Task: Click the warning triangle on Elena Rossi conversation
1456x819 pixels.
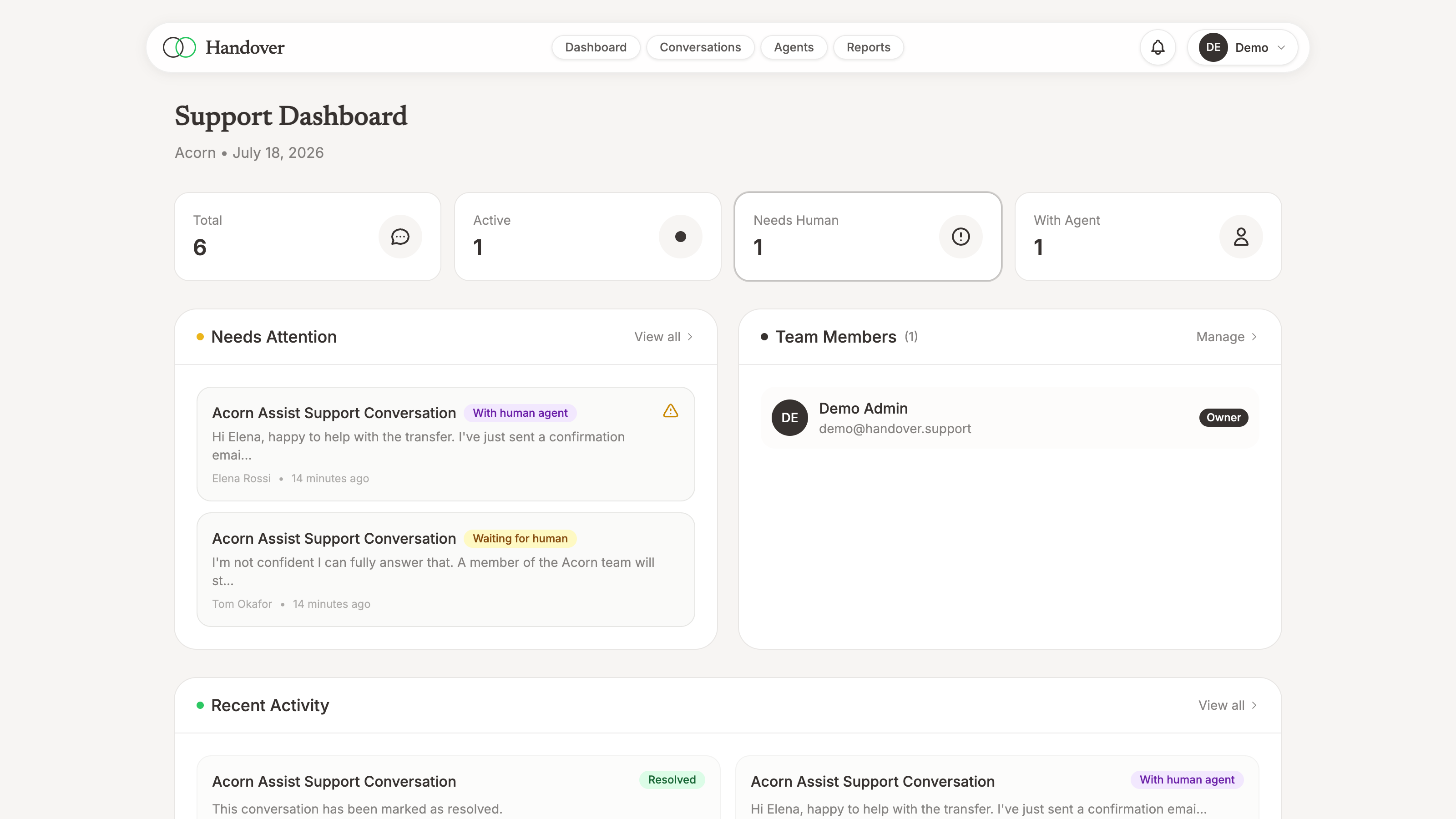Action: pyautogui.click(x=670, y=411)
